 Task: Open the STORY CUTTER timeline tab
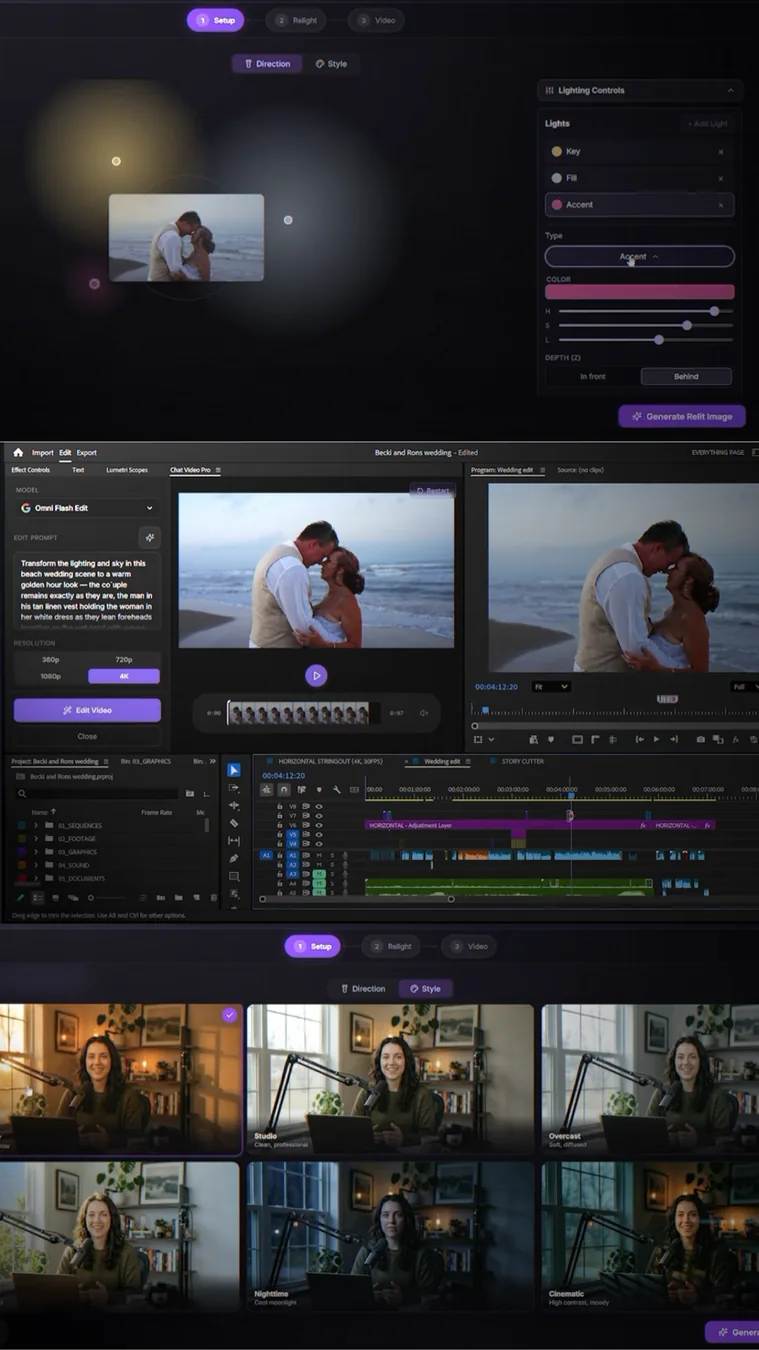[x=521, y=762]
